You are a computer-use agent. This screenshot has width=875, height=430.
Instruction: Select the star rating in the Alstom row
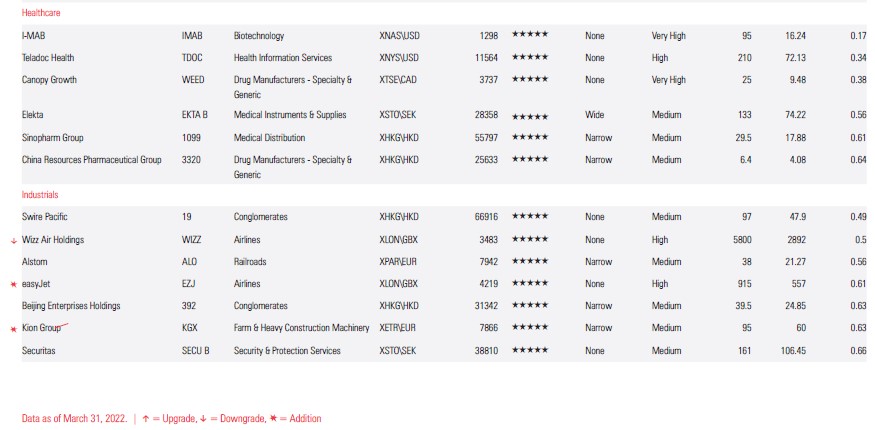coord(529,262)
